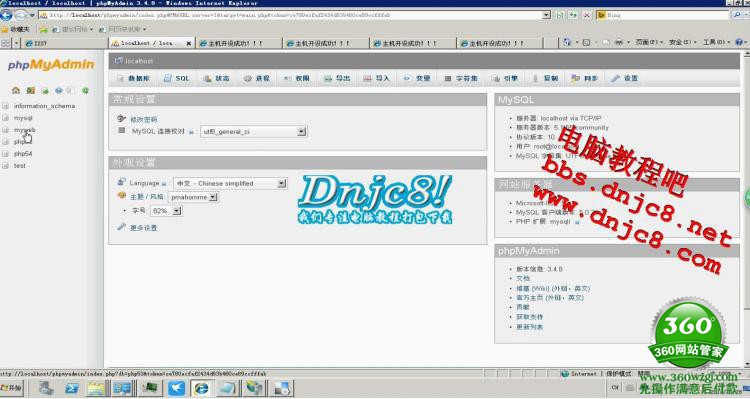This screenshot has height=399, width=750.
Task: Click the IE home icon in the command bar
Action: [x=567, y=43]
